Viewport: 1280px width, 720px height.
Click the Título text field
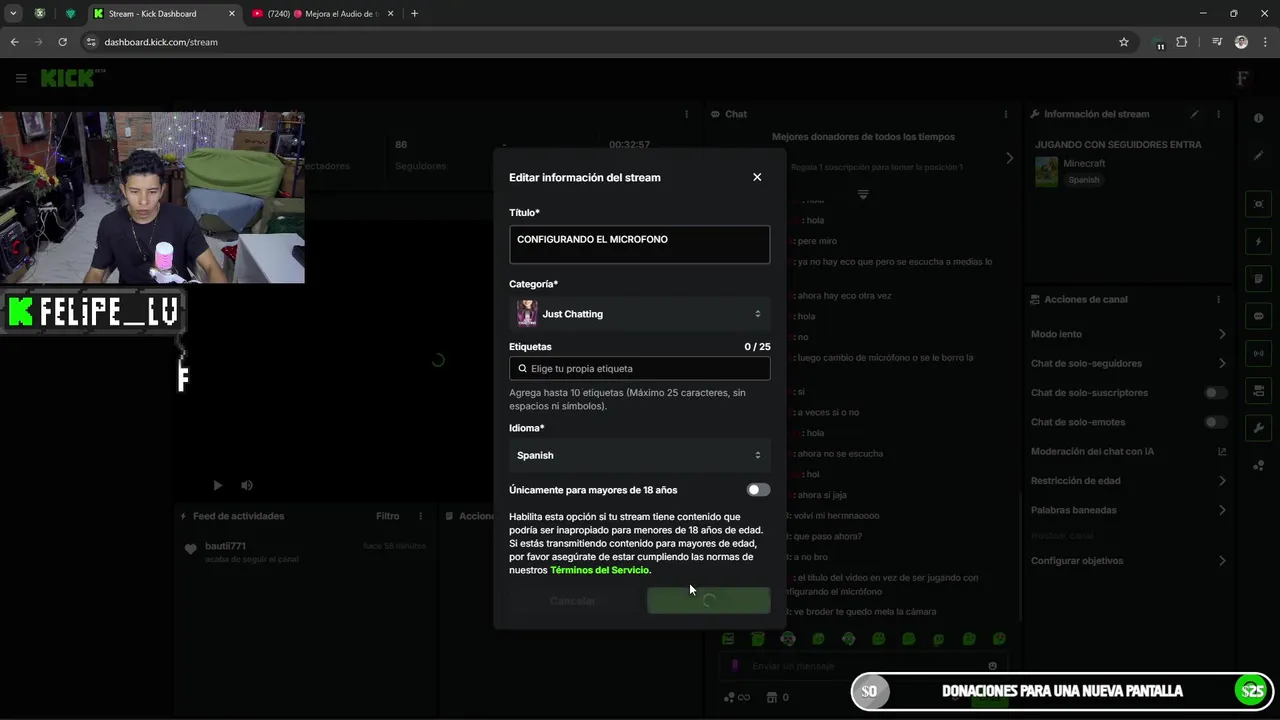click(639, 245)
